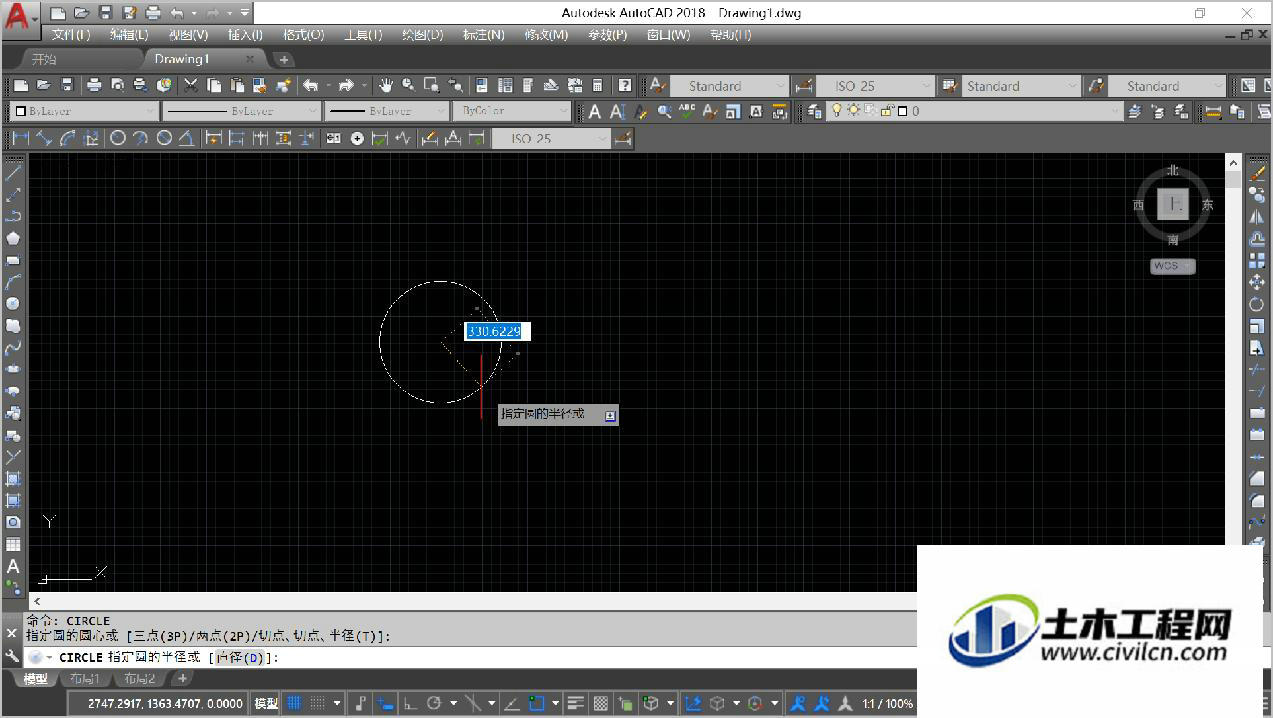
Task: Open the linetype ByLayer dropdown
Action: tap(241, 111)
